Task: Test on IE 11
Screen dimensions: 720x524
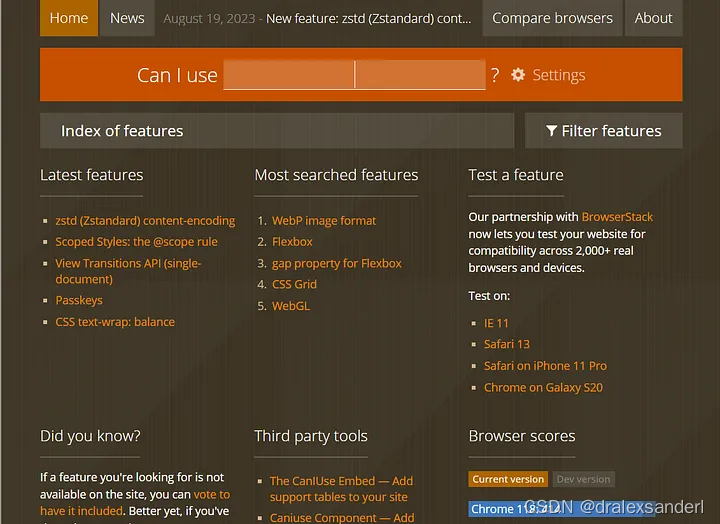Action: pyautogui.click(x=496, y=323)
